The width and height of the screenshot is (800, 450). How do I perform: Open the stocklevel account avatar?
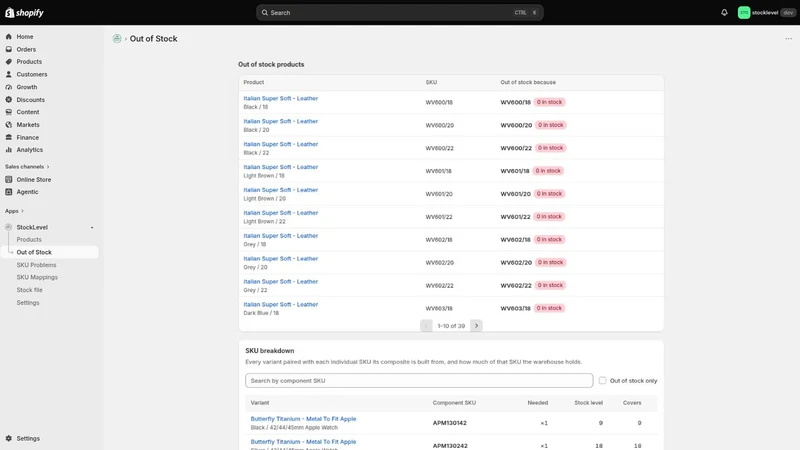(x=743, y=13)
